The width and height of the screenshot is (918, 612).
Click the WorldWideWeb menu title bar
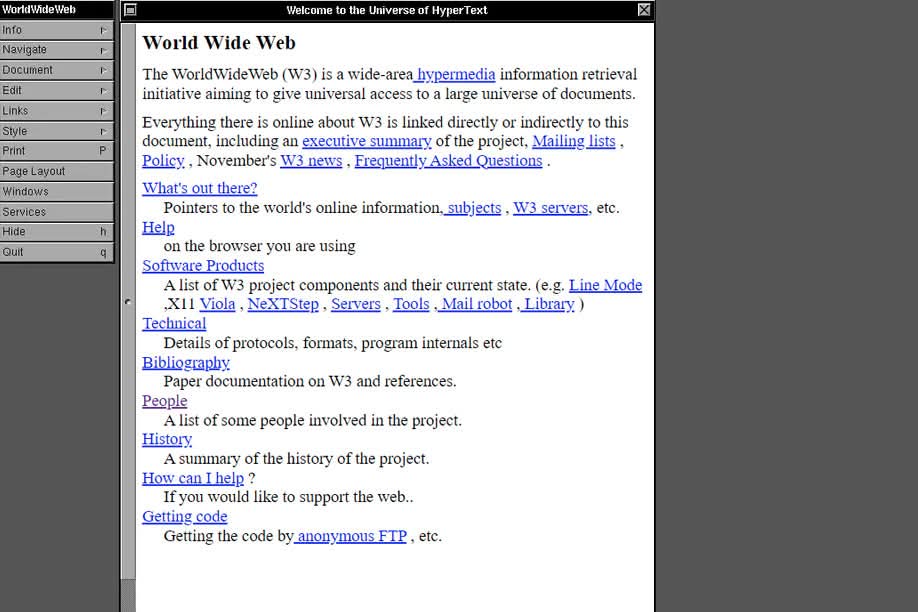tap(56, 9)
